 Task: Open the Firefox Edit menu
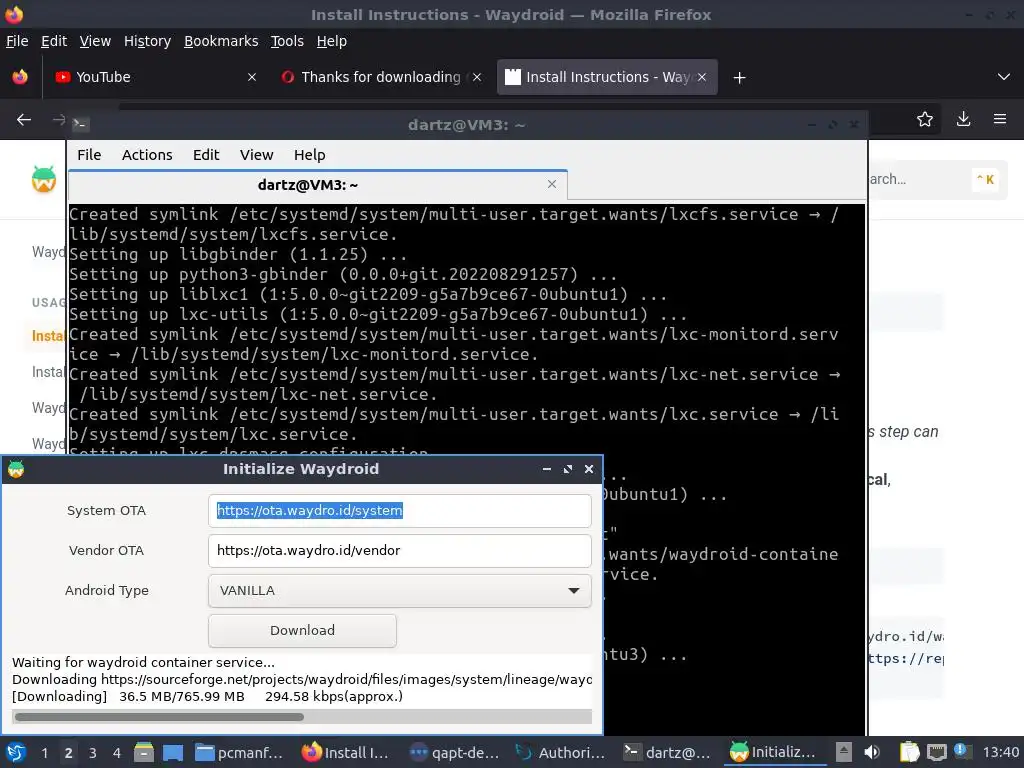coord(54,41)
